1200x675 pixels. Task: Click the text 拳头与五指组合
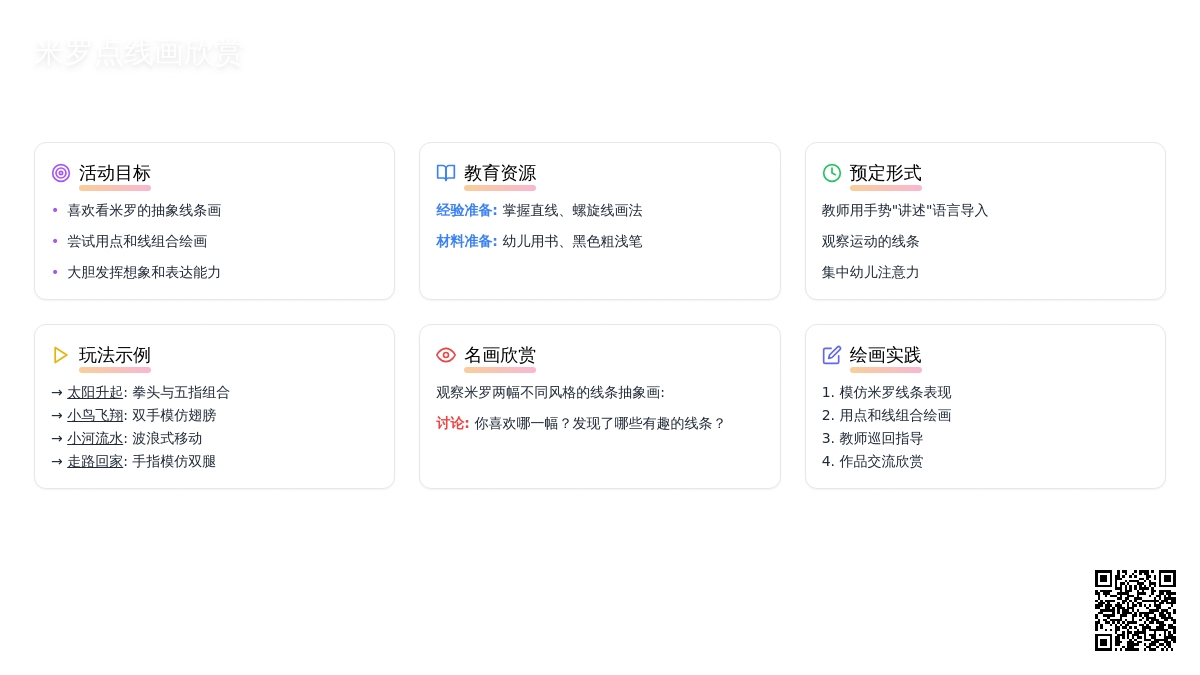point(181,392)
